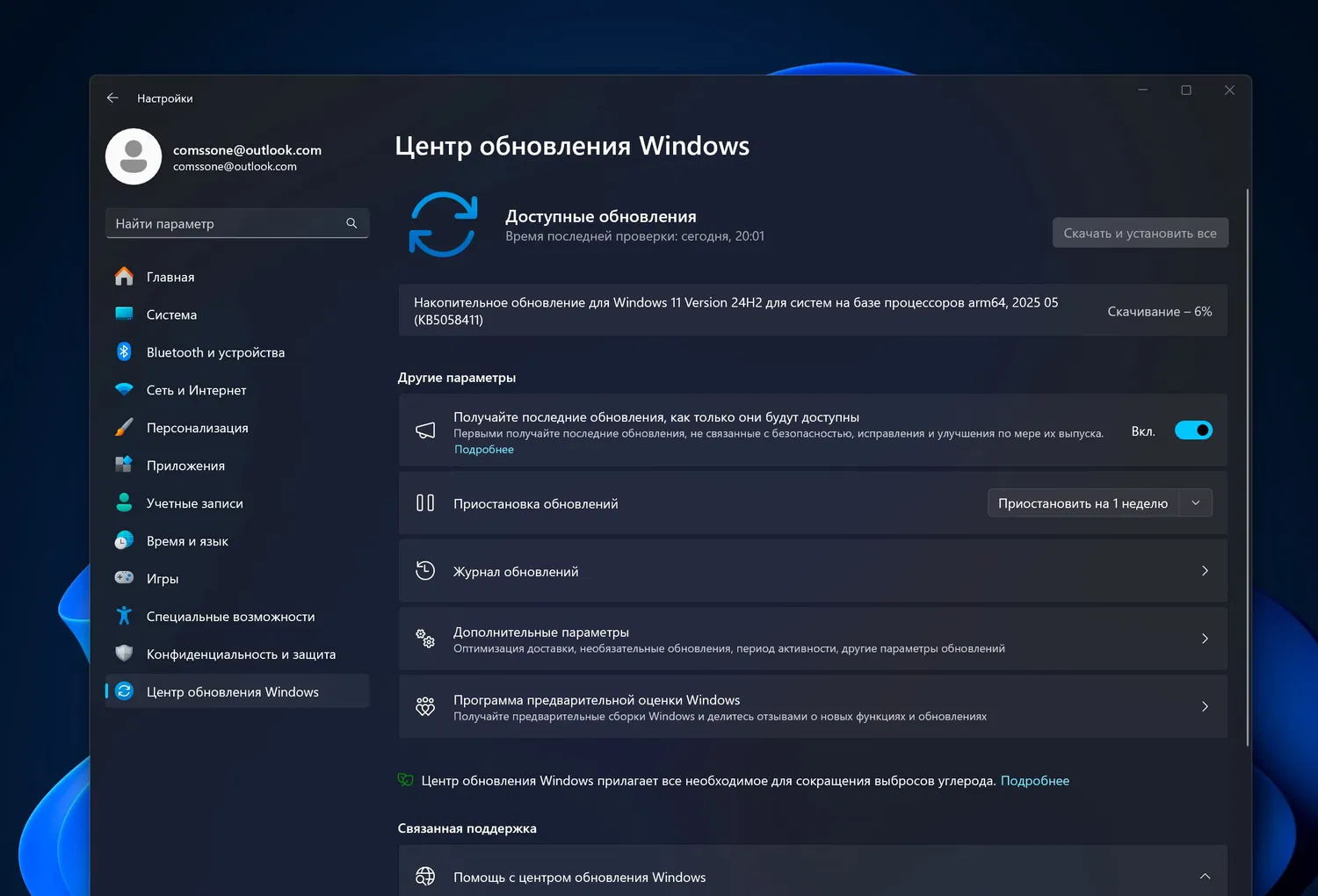Click the gears icon for Дополнительные параметры

(425, 639)
